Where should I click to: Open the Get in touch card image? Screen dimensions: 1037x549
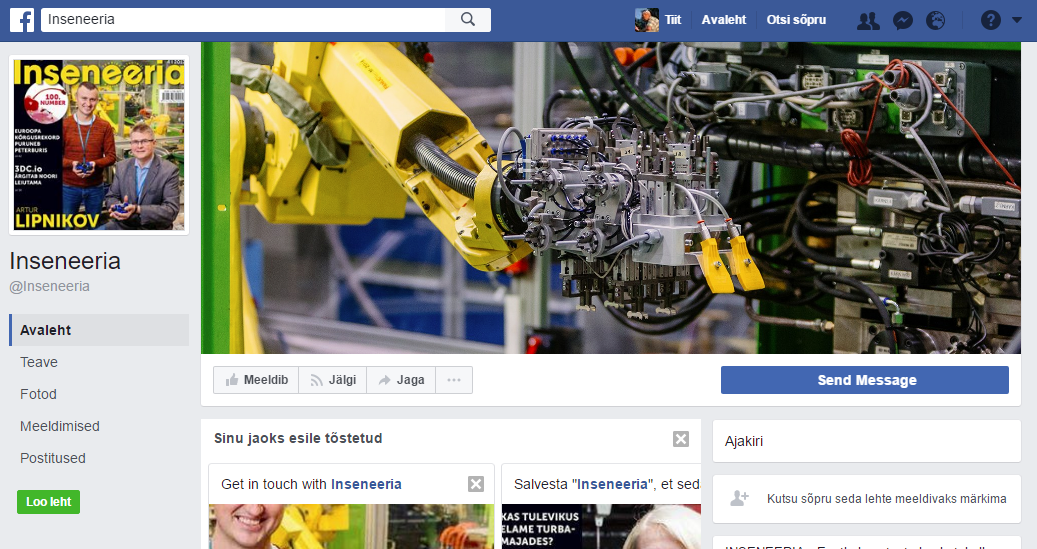(x=351, y=527)
